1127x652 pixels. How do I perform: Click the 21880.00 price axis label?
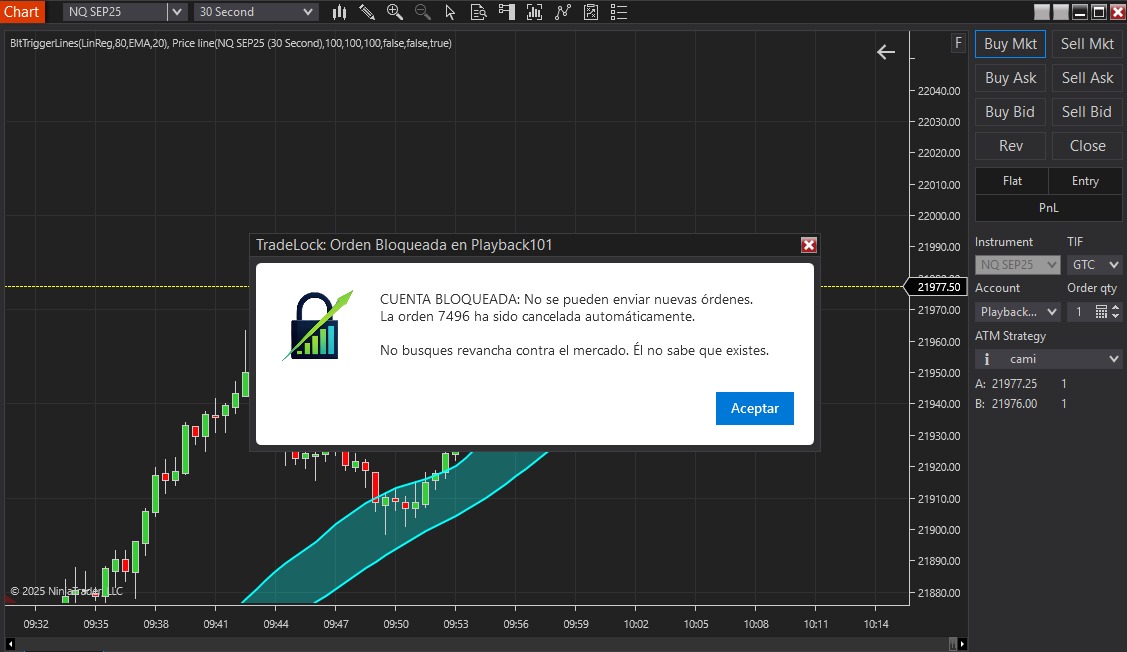939,593
